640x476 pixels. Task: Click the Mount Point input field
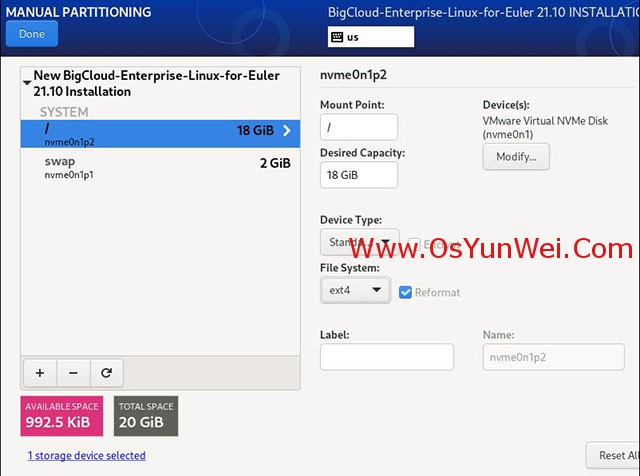359,127
